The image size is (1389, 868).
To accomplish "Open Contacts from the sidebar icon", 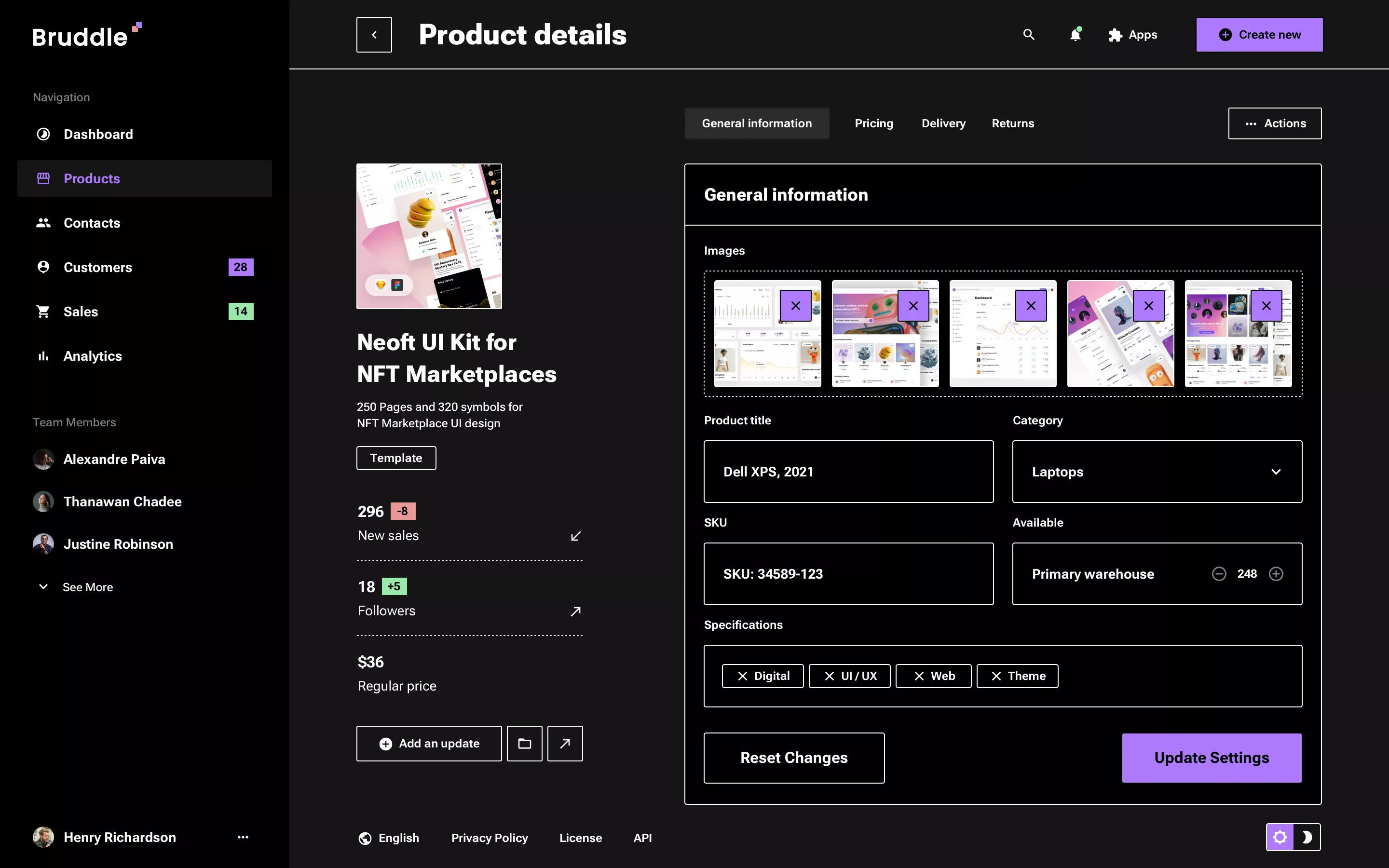I will click(x=43, y=223).
